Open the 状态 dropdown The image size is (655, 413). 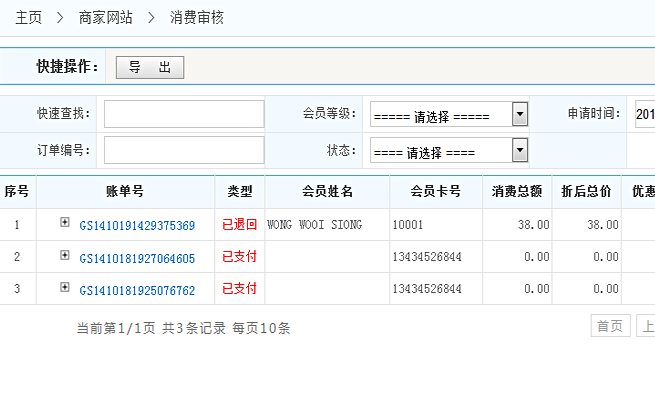coord(448,150)
